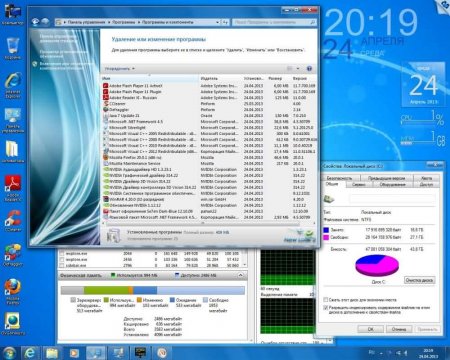Click the WinRAR 4.20 program list icon
Screen dimensions: 450x360
(x=106, y=199)
